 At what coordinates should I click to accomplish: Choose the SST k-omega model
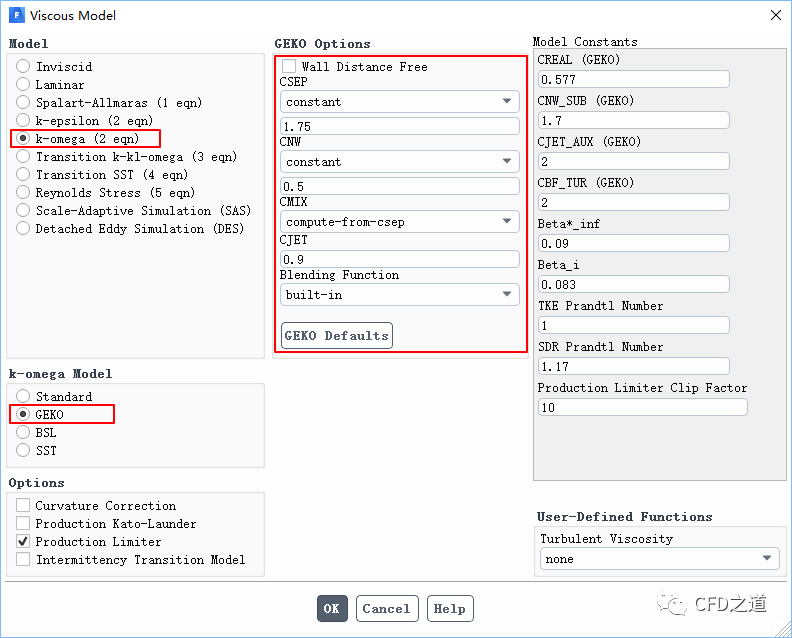23,450
